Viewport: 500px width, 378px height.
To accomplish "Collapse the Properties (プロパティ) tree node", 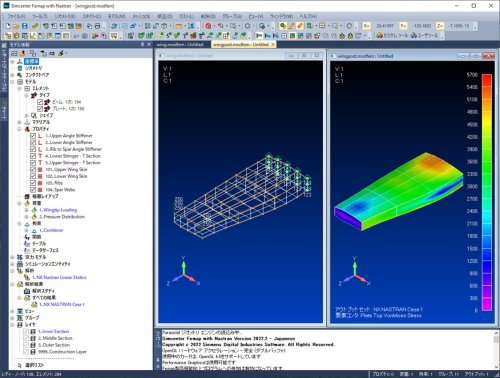I will coord(20,129).
